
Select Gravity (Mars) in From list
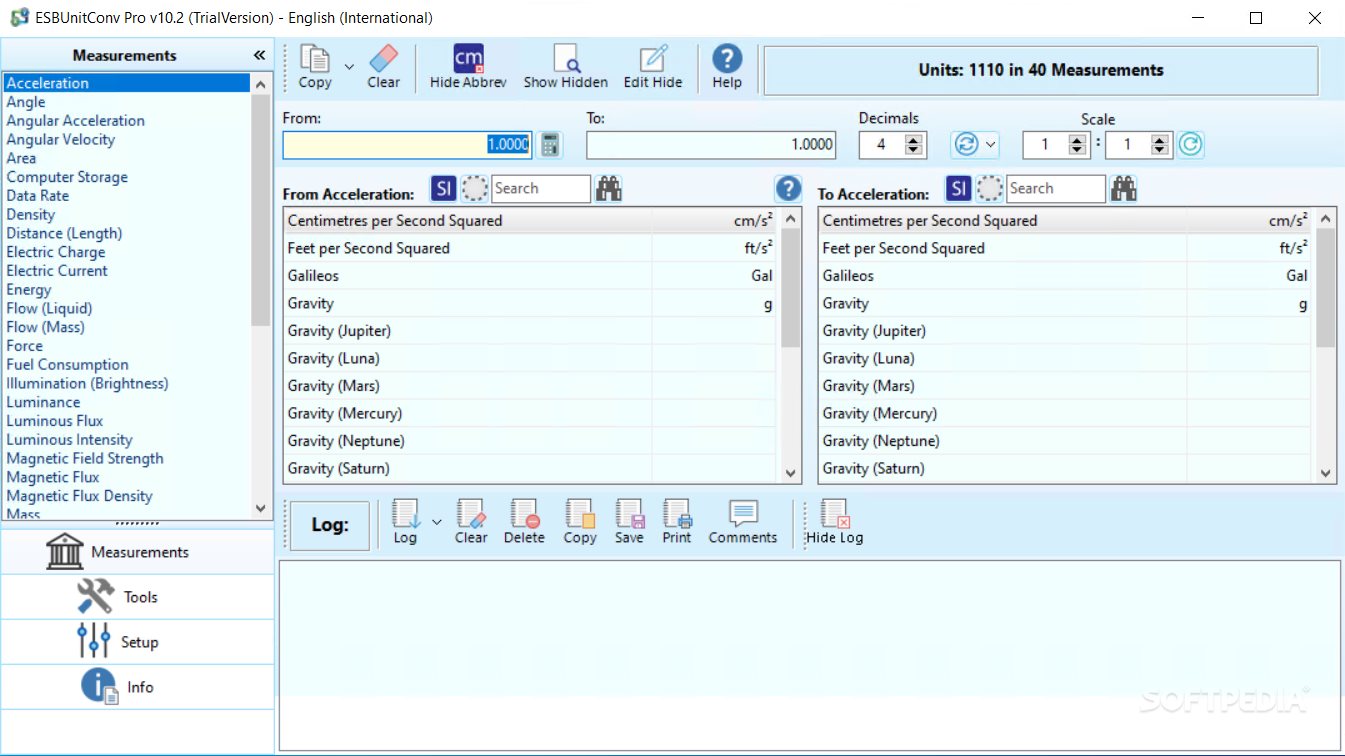[x=530, y=386]
